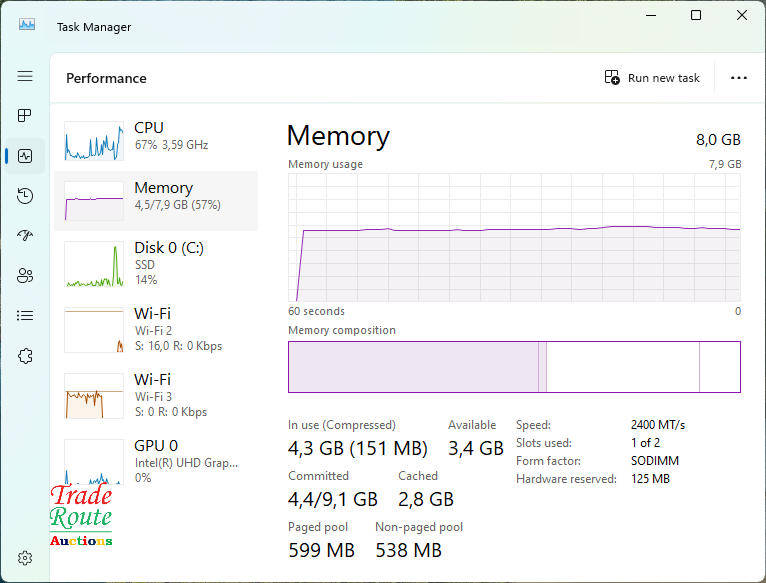Click the Memory usage graph
Screen dimensions: 766x583
point(514,237)
